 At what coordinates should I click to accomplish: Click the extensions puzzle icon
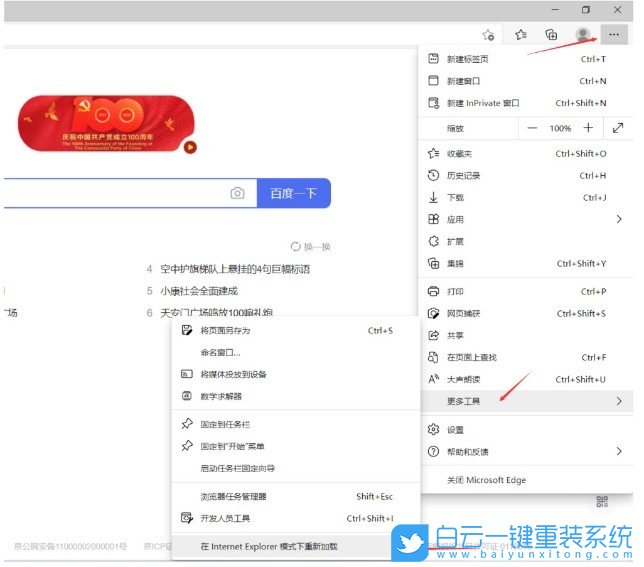[433, 241]
